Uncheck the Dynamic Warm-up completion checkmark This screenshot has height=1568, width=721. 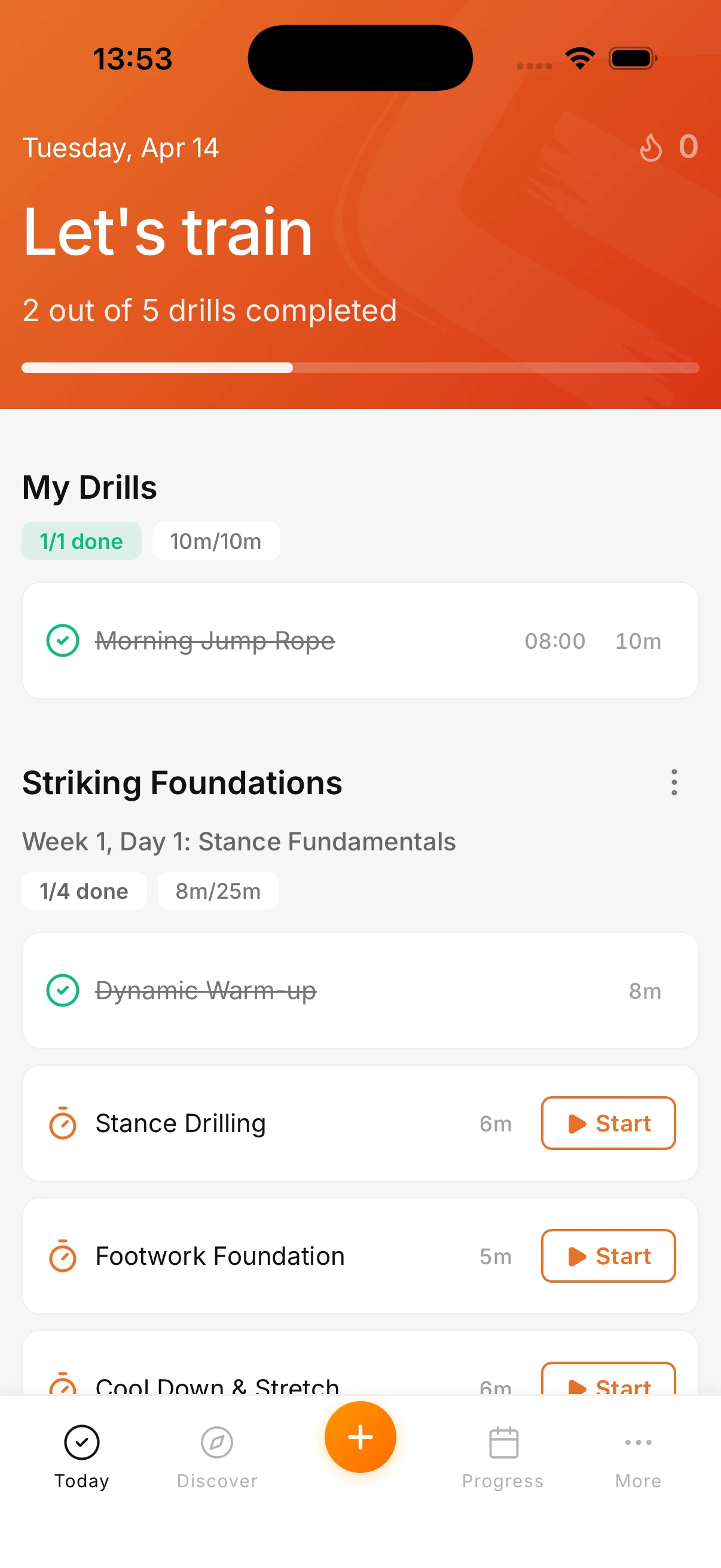click(x=63, y=990)
